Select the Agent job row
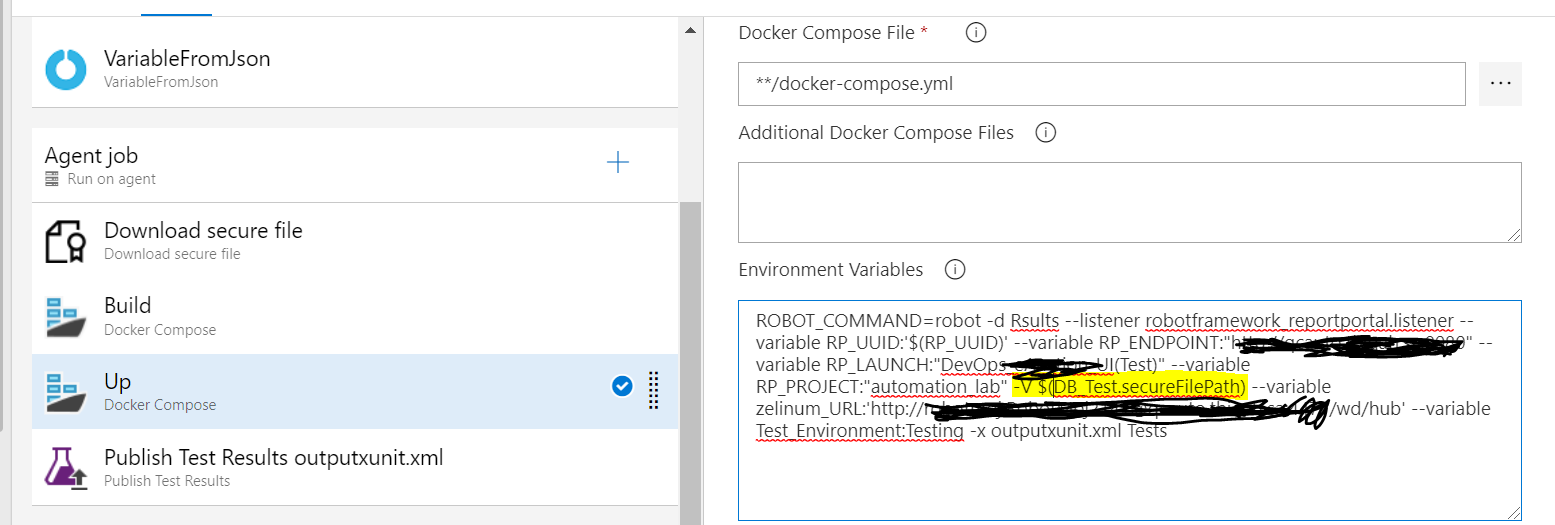 pyautogui.click(x=355, y=165)
